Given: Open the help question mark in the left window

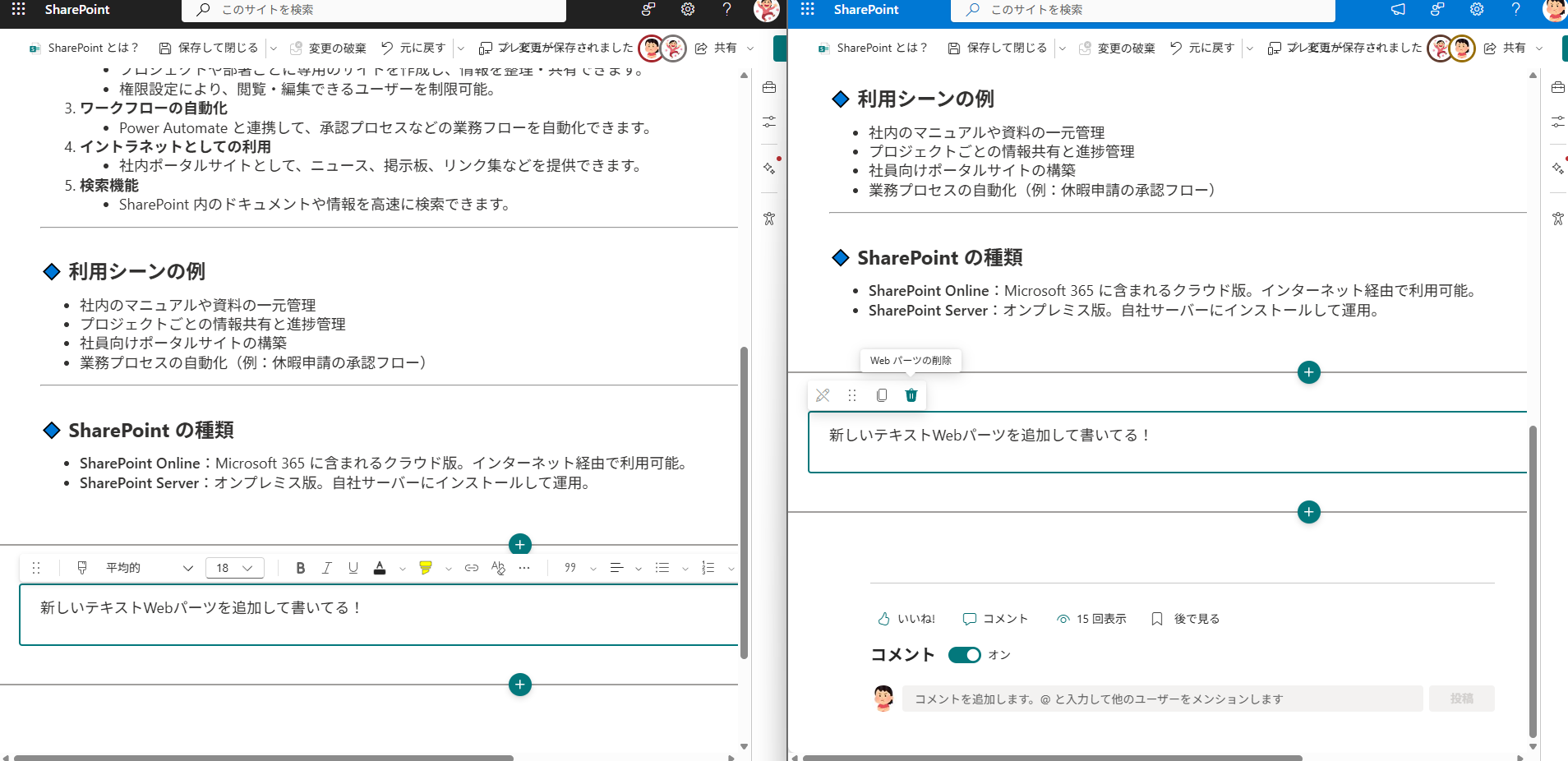Looking at the screenshot, I should coord(726,9).
